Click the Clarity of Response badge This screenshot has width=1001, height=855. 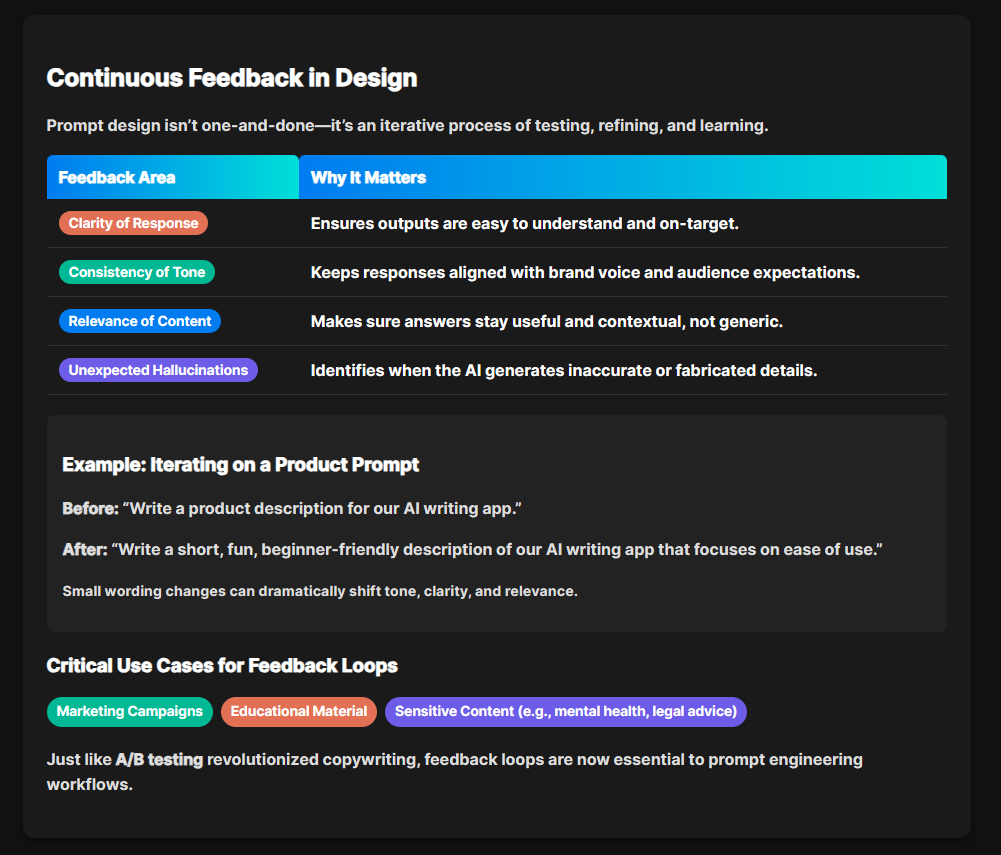point(133,223)
